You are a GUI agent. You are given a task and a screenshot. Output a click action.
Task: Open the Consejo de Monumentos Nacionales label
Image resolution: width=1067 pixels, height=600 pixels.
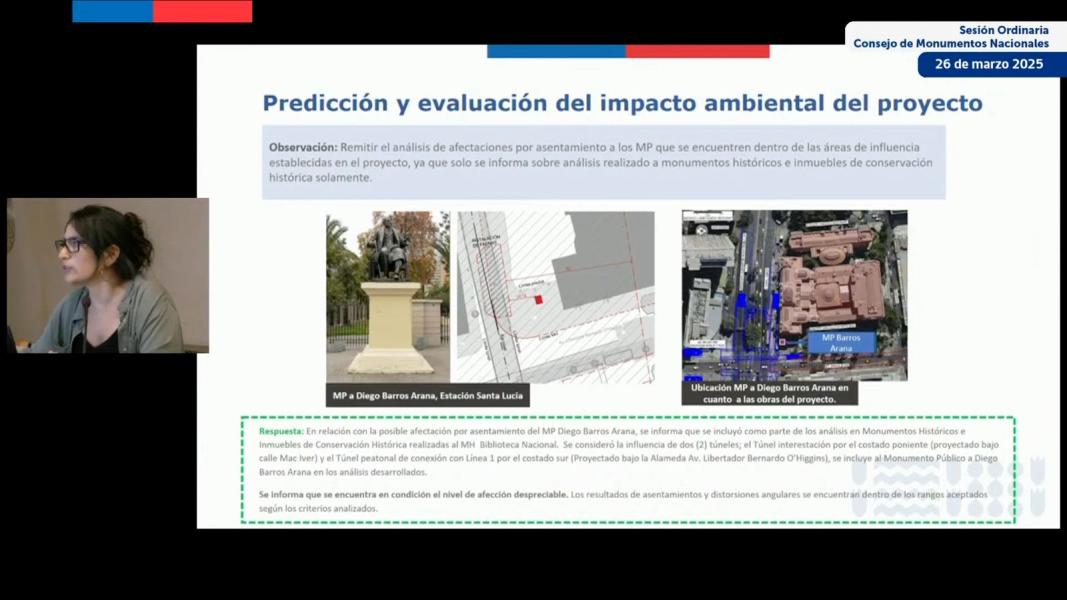point(951,42)
